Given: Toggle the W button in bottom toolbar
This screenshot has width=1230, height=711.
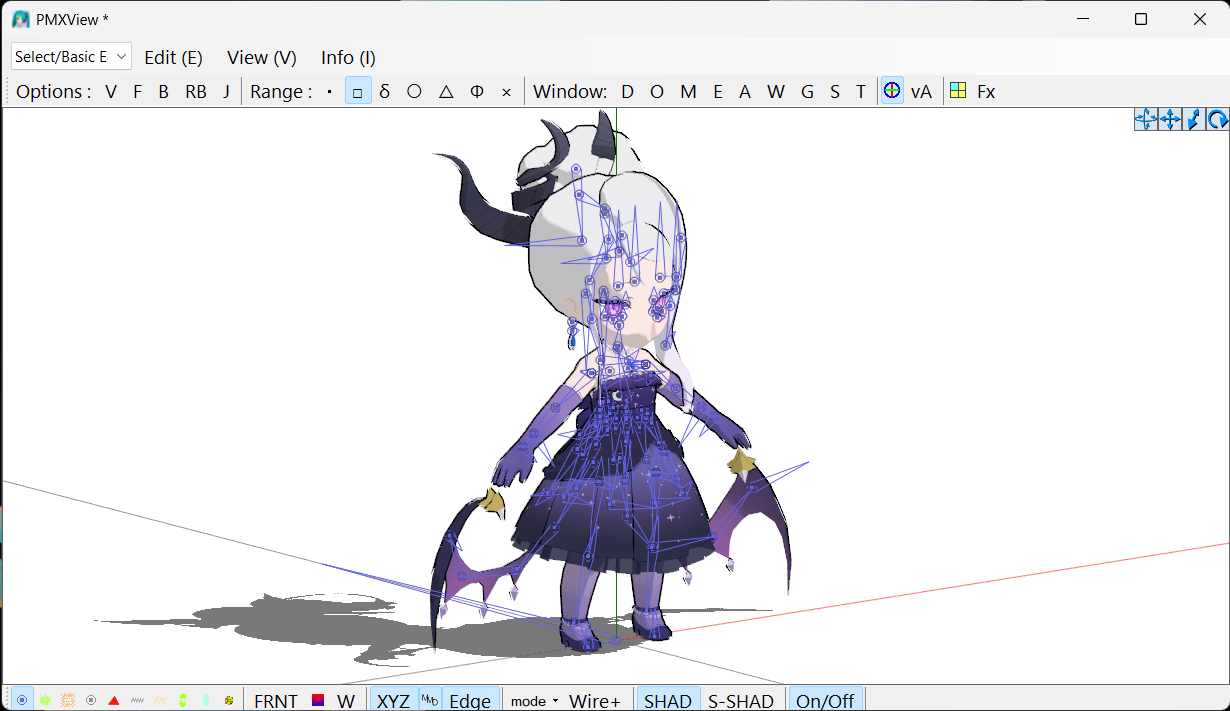Looking at the screenshot, I should (x=346, y=701).
